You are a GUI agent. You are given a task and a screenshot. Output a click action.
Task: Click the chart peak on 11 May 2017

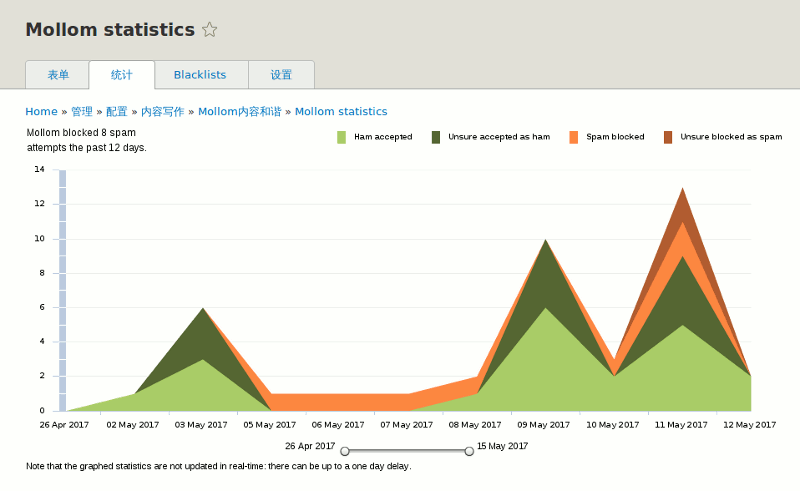click(x=682, y=190)
